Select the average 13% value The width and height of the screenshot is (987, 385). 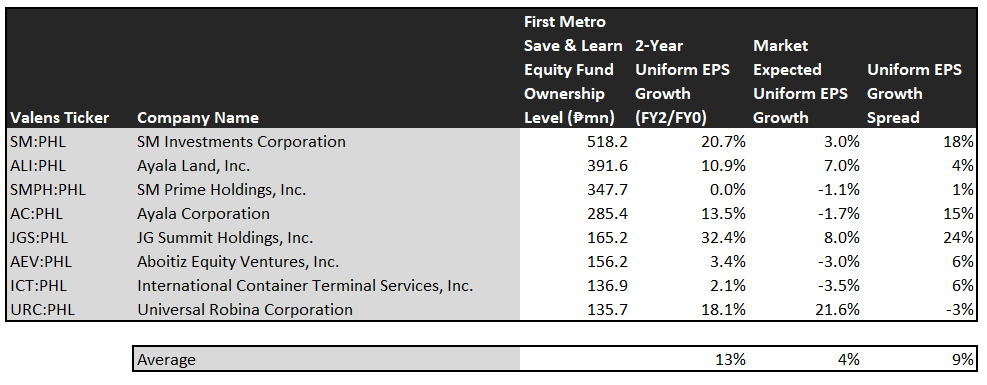732,360
